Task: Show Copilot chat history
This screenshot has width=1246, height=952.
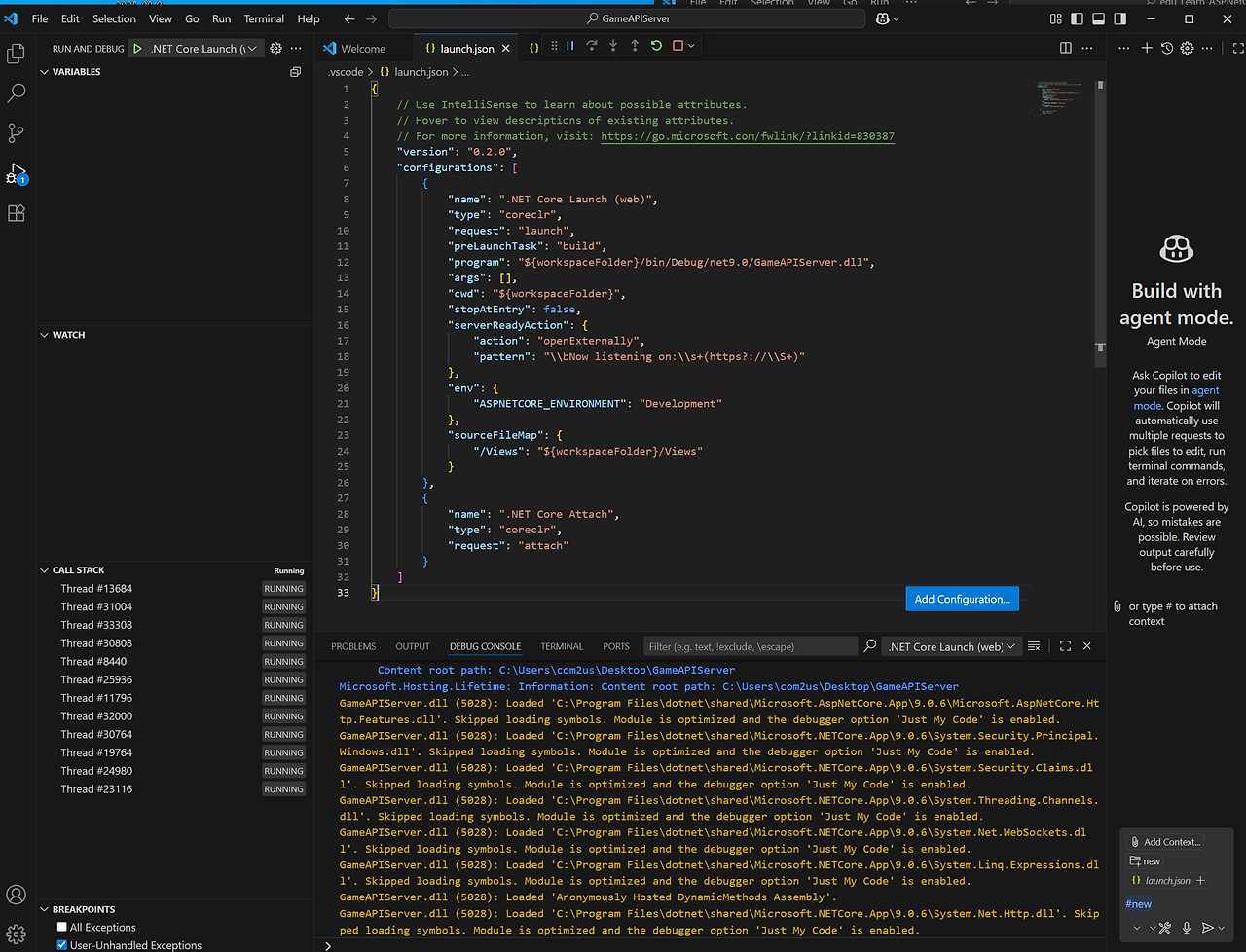Action: coord(1167,48)
